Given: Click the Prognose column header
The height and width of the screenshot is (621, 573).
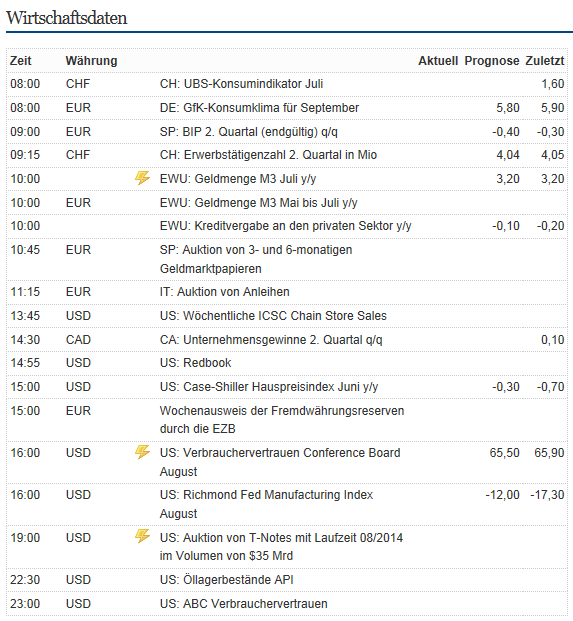Looking at the screenshot, I should 492,61.
